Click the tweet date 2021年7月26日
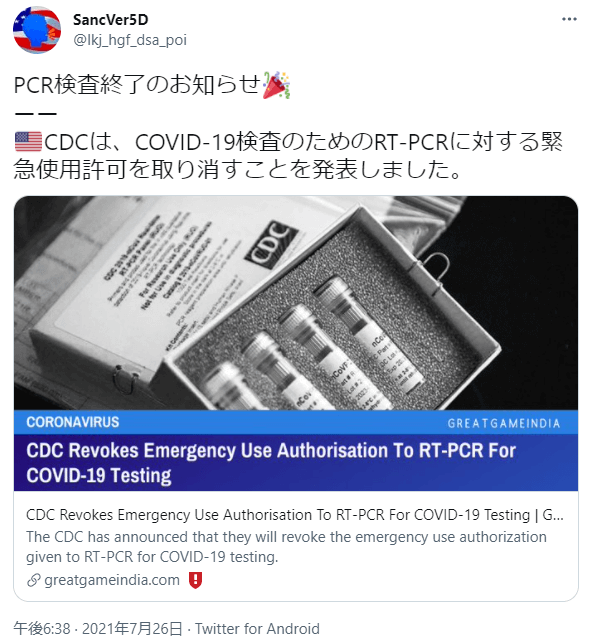 132,629
